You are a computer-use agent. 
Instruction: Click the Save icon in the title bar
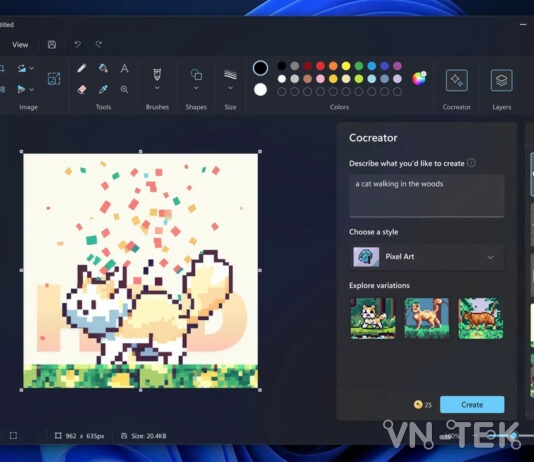click(52, 45)
